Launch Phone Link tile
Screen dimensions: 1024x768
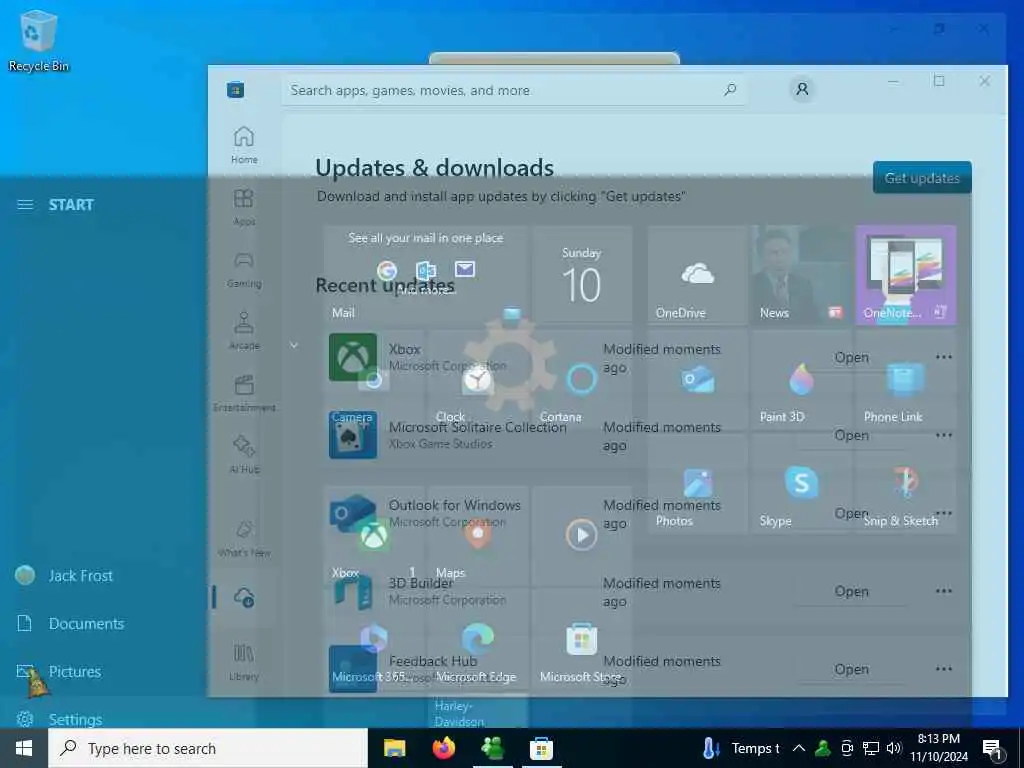tap(905, 379)
